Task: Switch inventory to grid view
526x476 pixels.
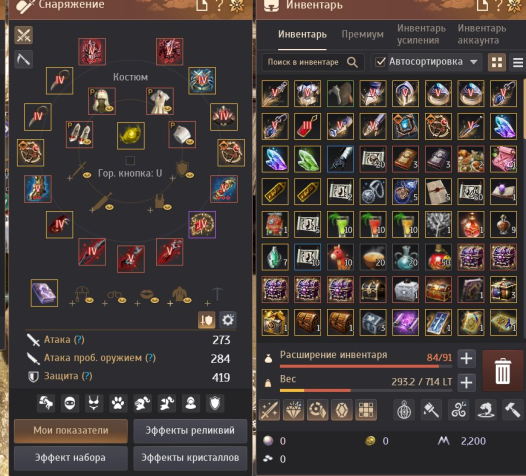Action: click(496, 62)
